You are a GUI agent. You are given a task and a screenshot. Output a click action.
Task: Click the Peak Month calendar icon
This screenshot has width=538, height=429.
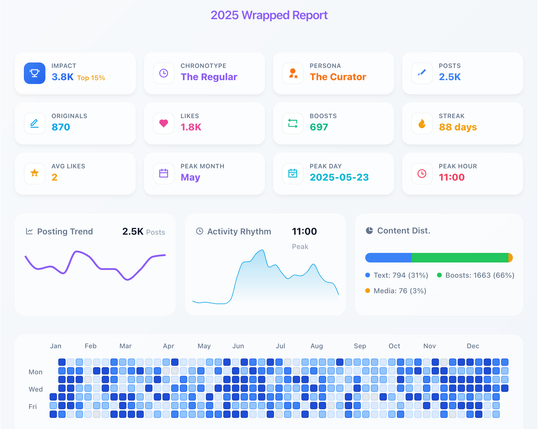pos(164,173)
